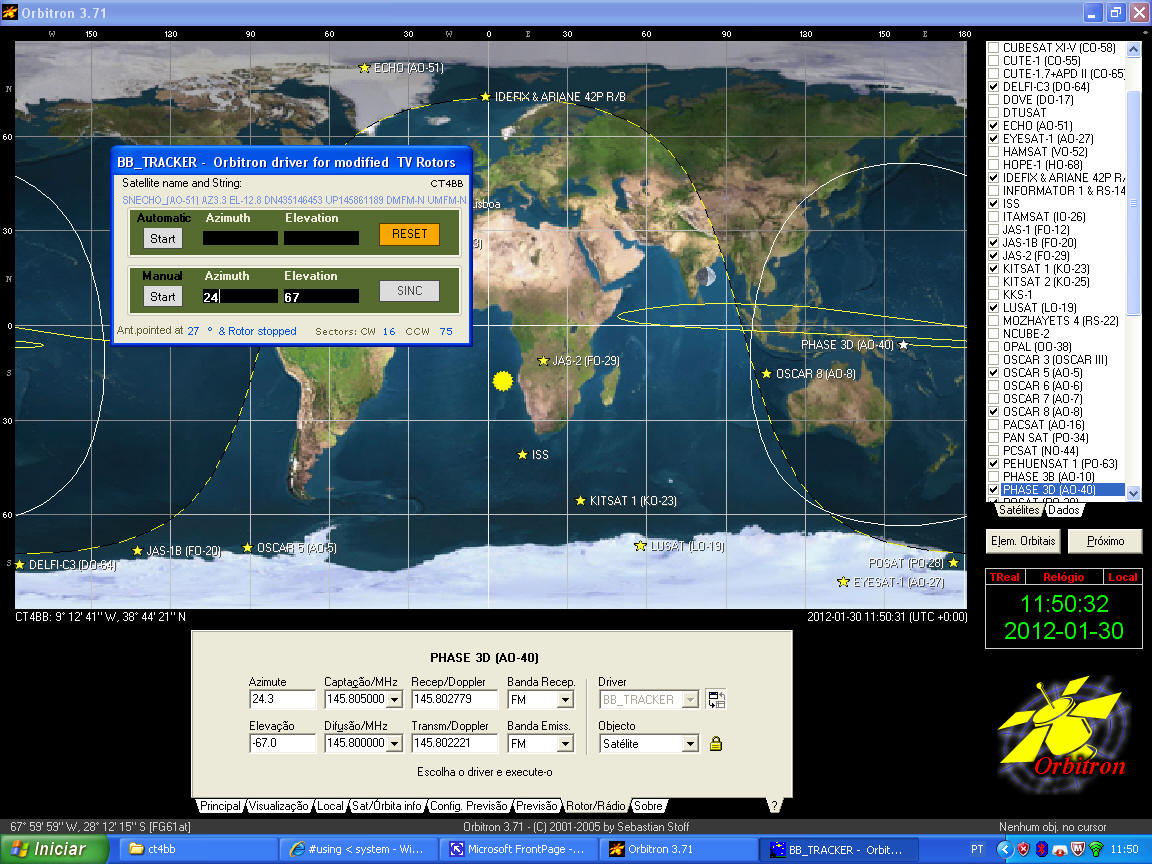Click the satellite list scroll-down arrow
Viewport: 1152px width, 864px height.
click(1133, 493)
